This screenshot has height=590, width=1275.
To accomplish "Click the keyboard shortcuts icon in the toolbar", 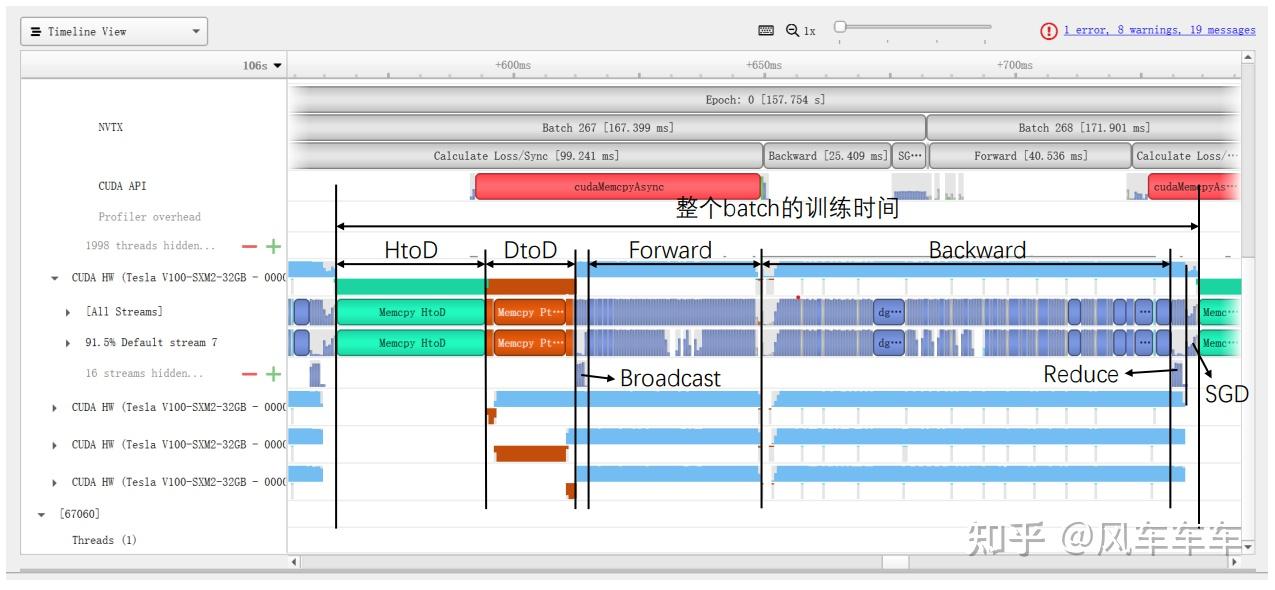I will pyautogui.click(x=768, y=30).
